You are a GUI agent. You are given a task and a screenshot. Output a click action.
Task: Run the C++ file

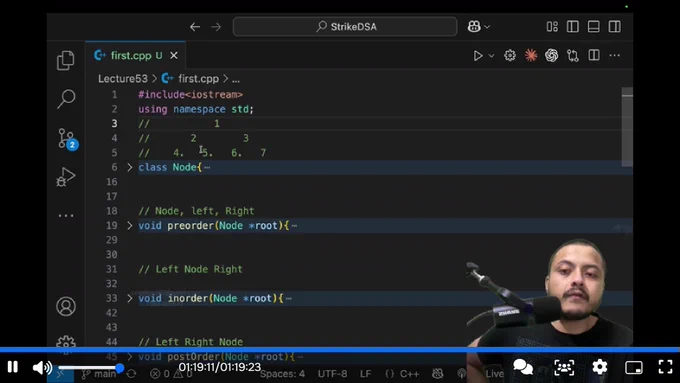point(478,56)
